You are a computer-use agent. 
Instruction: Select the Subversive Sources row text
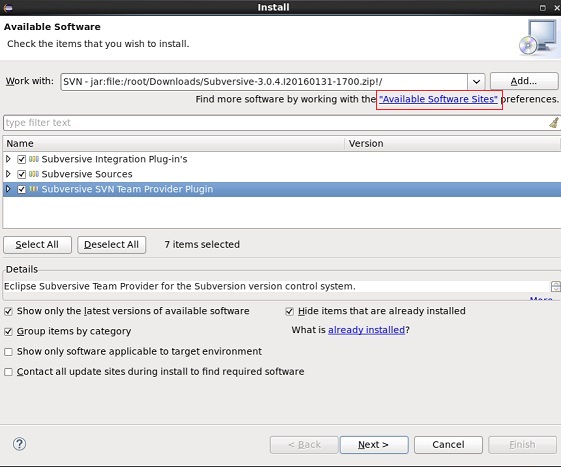87,174
